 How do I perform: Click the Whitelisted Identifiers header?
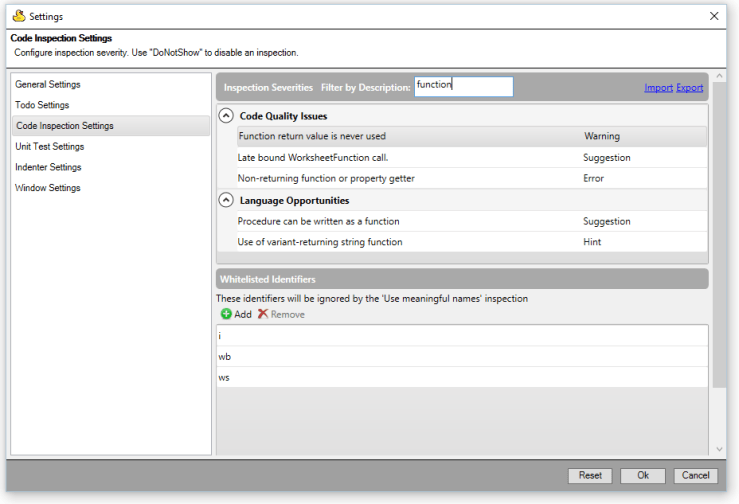(462, 279)
